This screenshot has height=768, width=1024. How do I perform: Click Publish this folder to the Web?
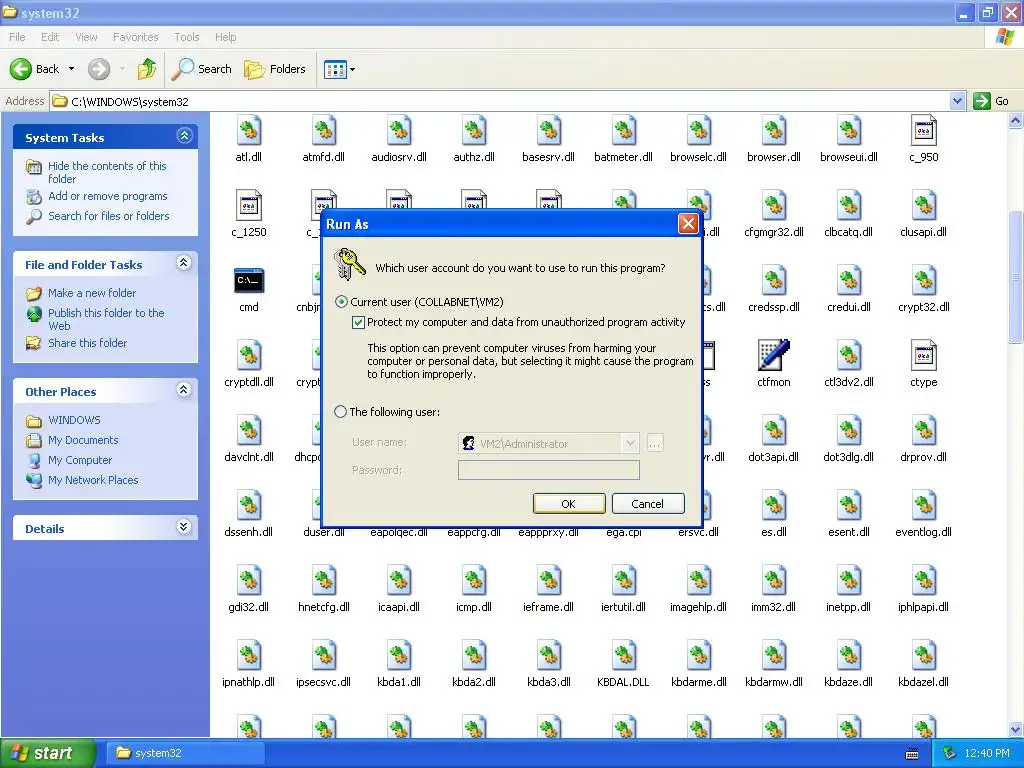coord(106,319)
